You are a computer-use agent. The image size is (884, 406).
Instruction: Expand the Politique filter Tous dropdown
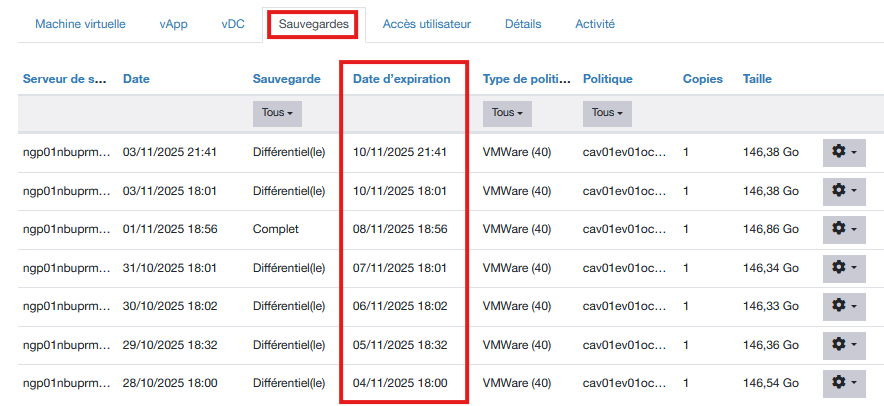(x=607, y=113)
